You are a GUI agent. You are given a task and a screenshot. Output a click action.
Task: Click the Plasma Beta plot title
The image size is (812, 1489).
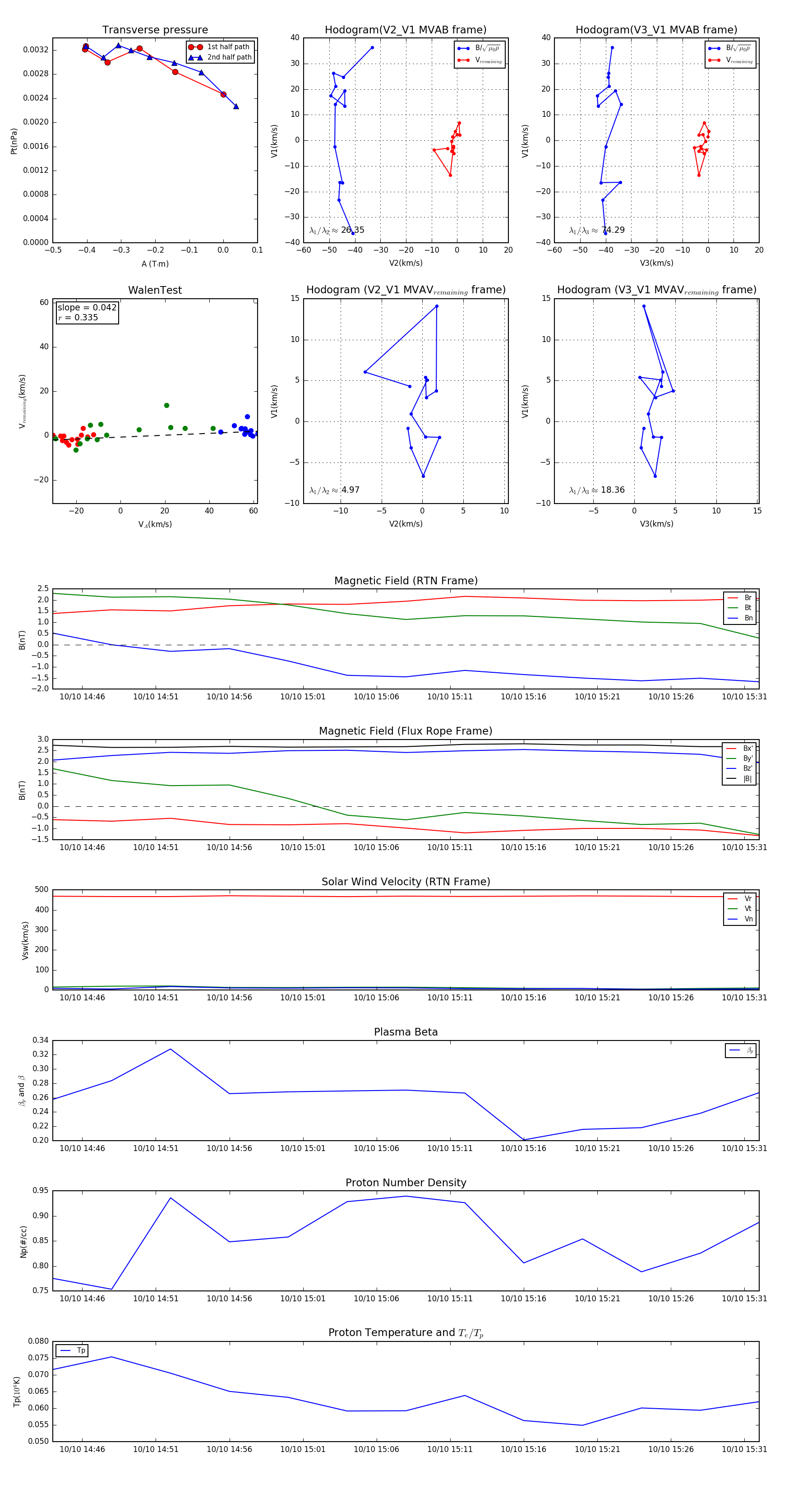406,1032
